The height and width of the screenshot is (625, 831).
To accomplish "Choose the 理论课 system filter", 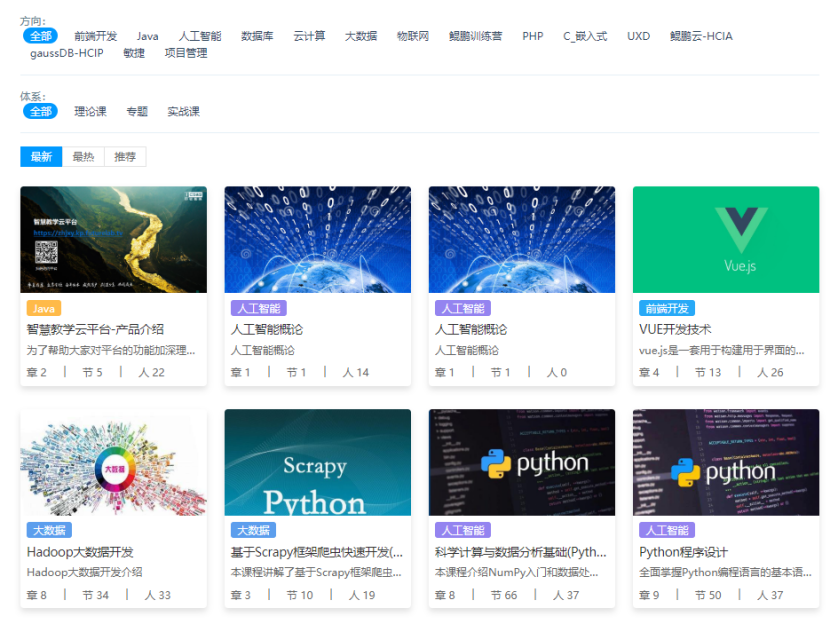I will pyautogui.click(x=90, y=111).
